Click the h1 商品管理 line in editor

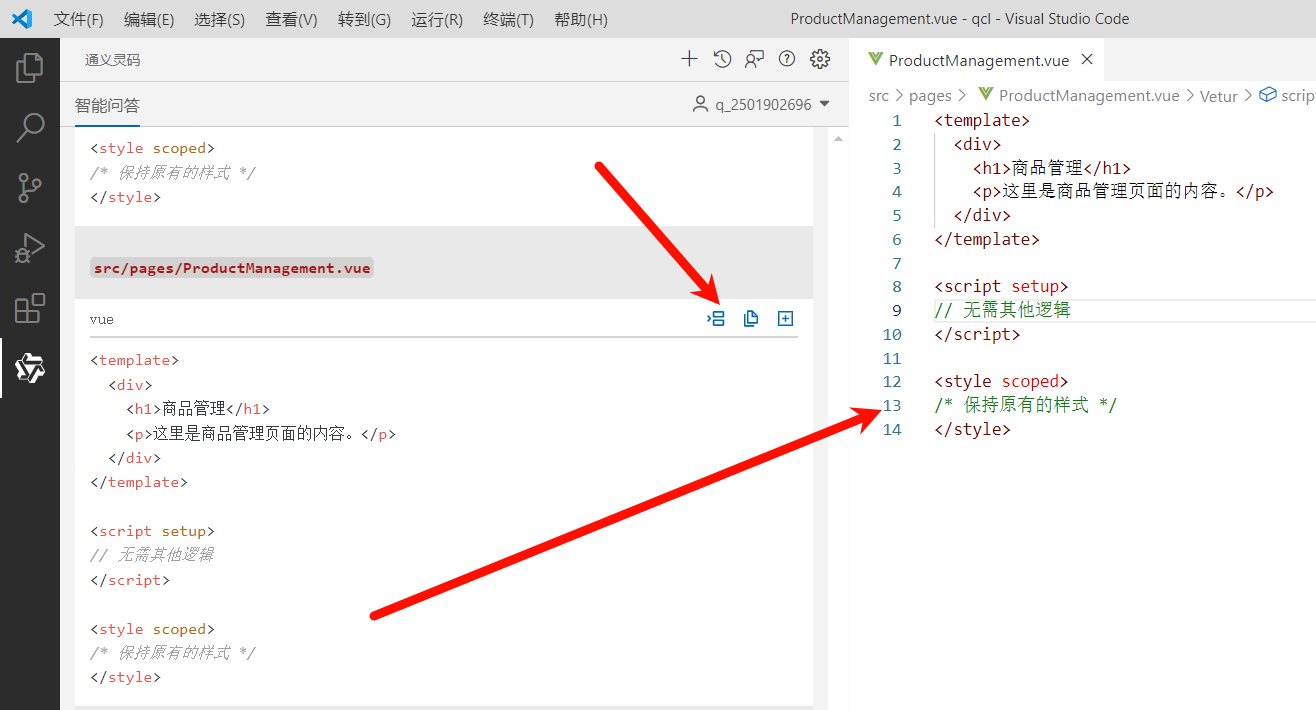click(x=1052, y=168)
